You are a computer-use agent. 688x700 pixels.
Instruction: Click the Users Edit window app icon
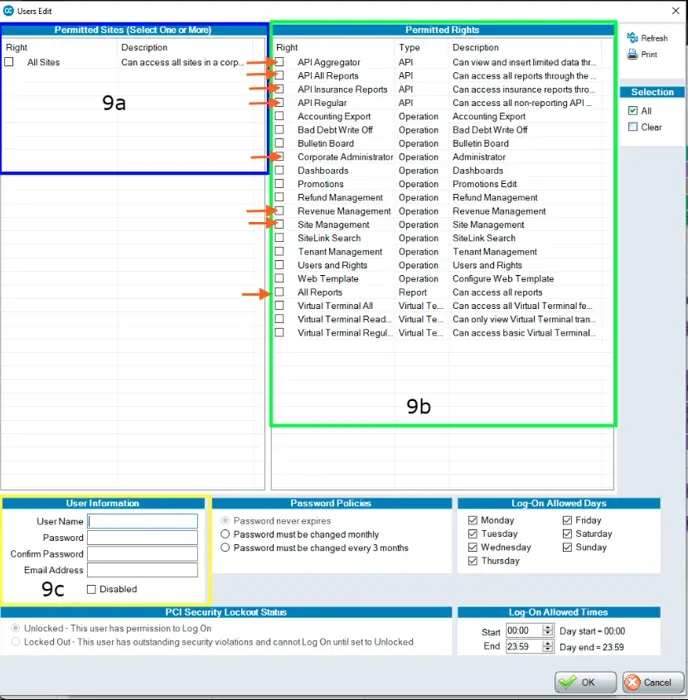click(8, 10)
